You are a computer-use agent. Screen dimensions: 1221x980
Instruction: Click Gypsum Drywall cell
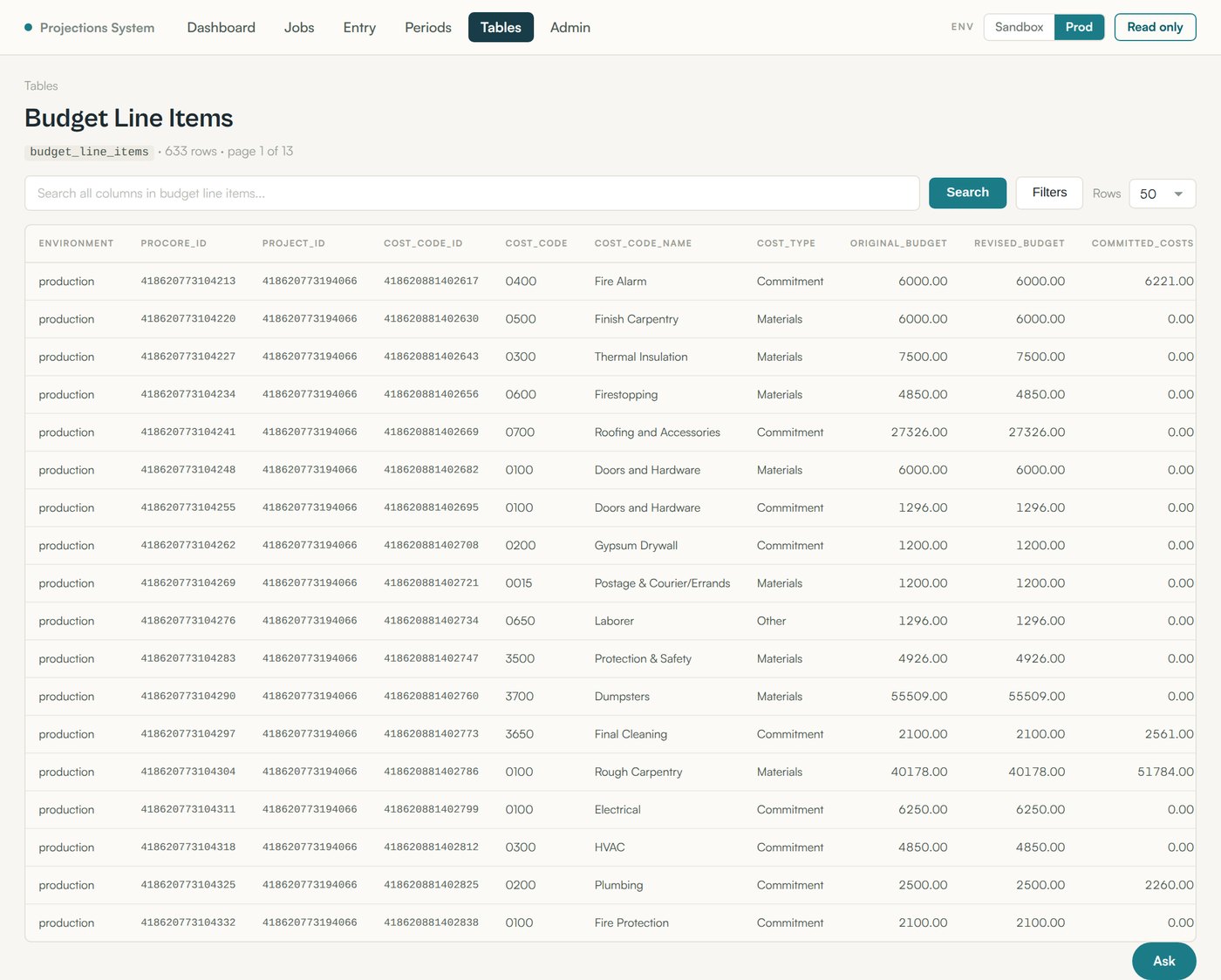(636, 546)
